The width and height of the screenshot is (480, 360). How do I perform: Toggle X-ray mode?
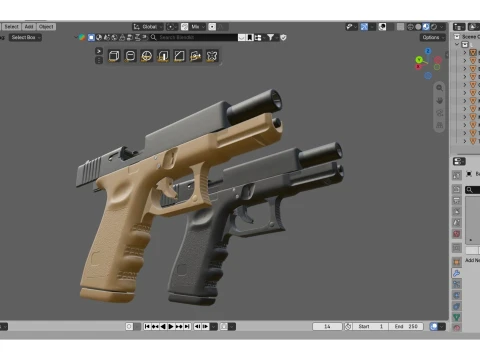[x=401, y=27]
